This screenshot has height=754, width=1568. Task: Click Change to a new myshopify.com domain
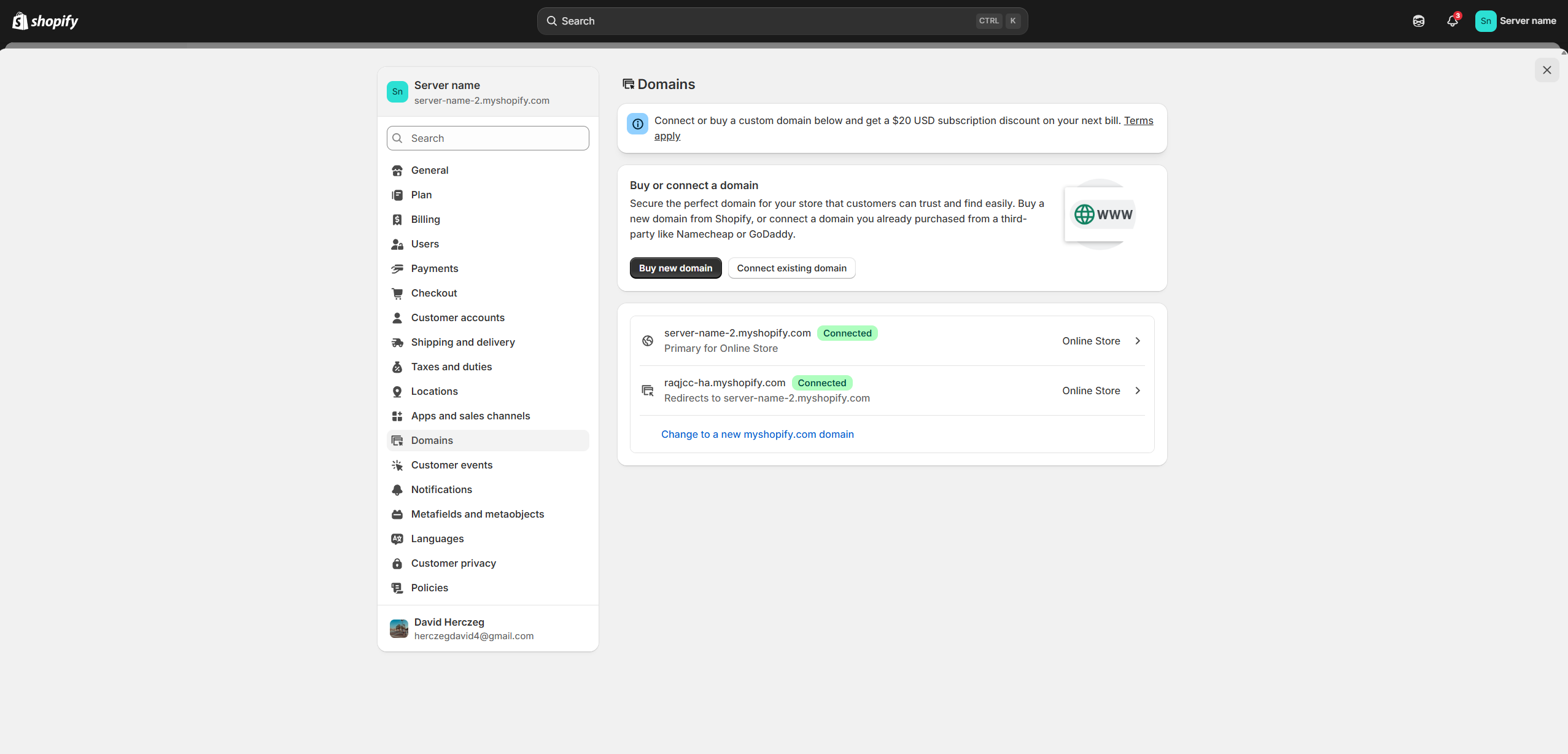point(757,434)
